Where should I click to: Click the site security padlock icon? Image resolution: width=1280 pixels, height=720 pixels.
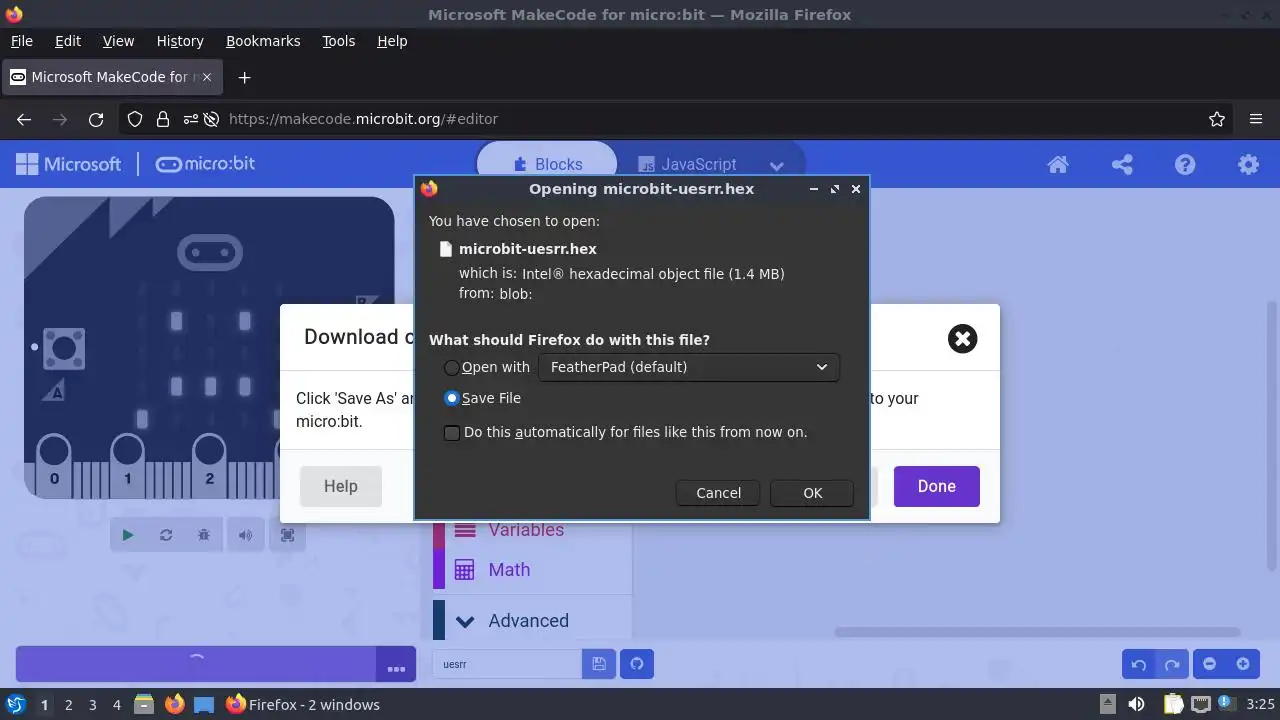click(163, 119)
